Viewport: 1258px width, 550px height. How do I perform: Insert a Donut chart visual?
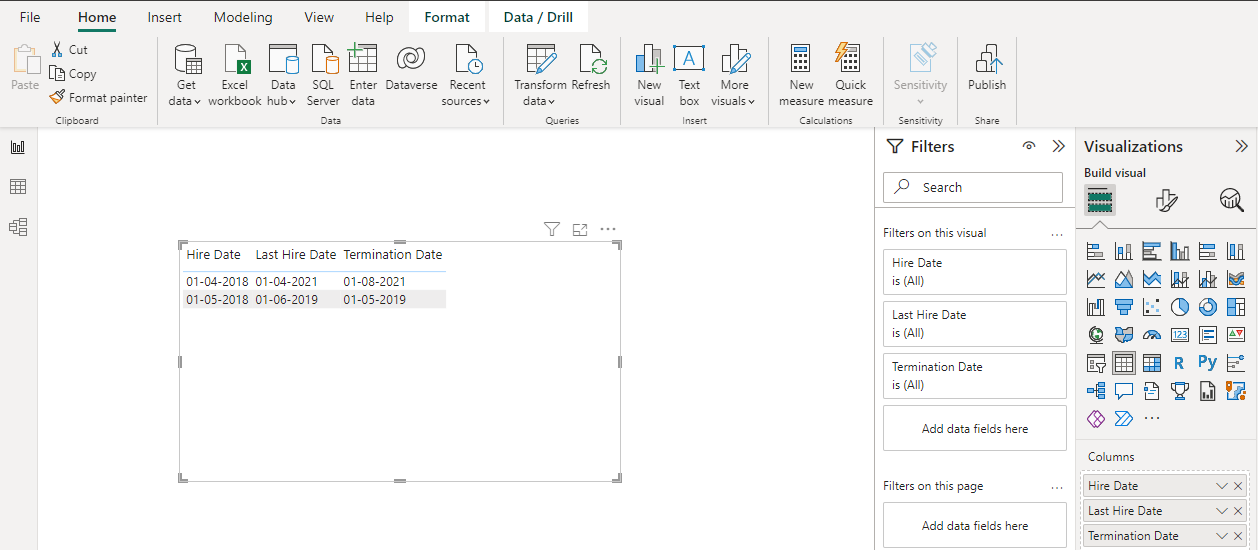pos(1207,307)
